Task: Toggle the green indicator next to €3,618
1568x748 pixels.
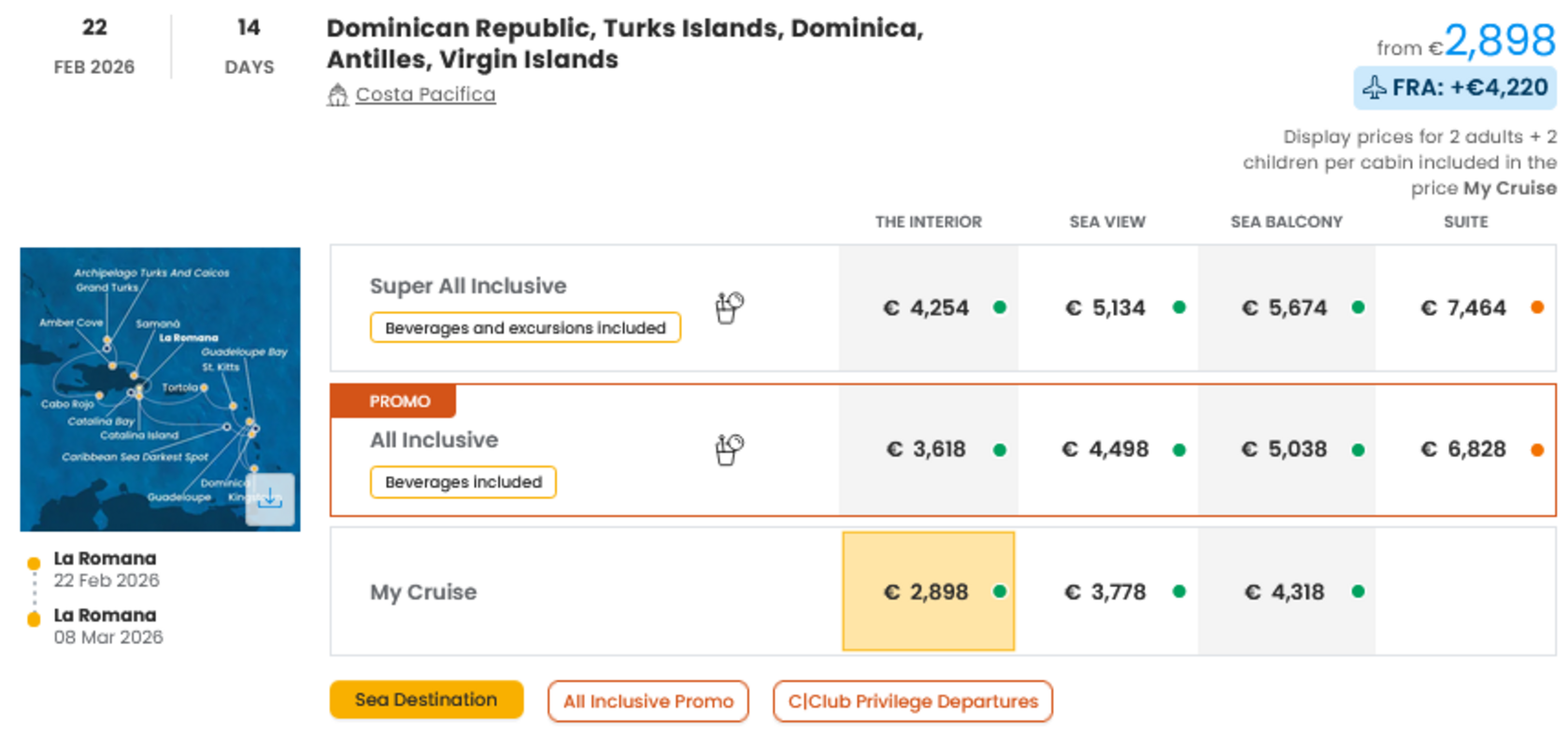Action: coord(1002,449)
